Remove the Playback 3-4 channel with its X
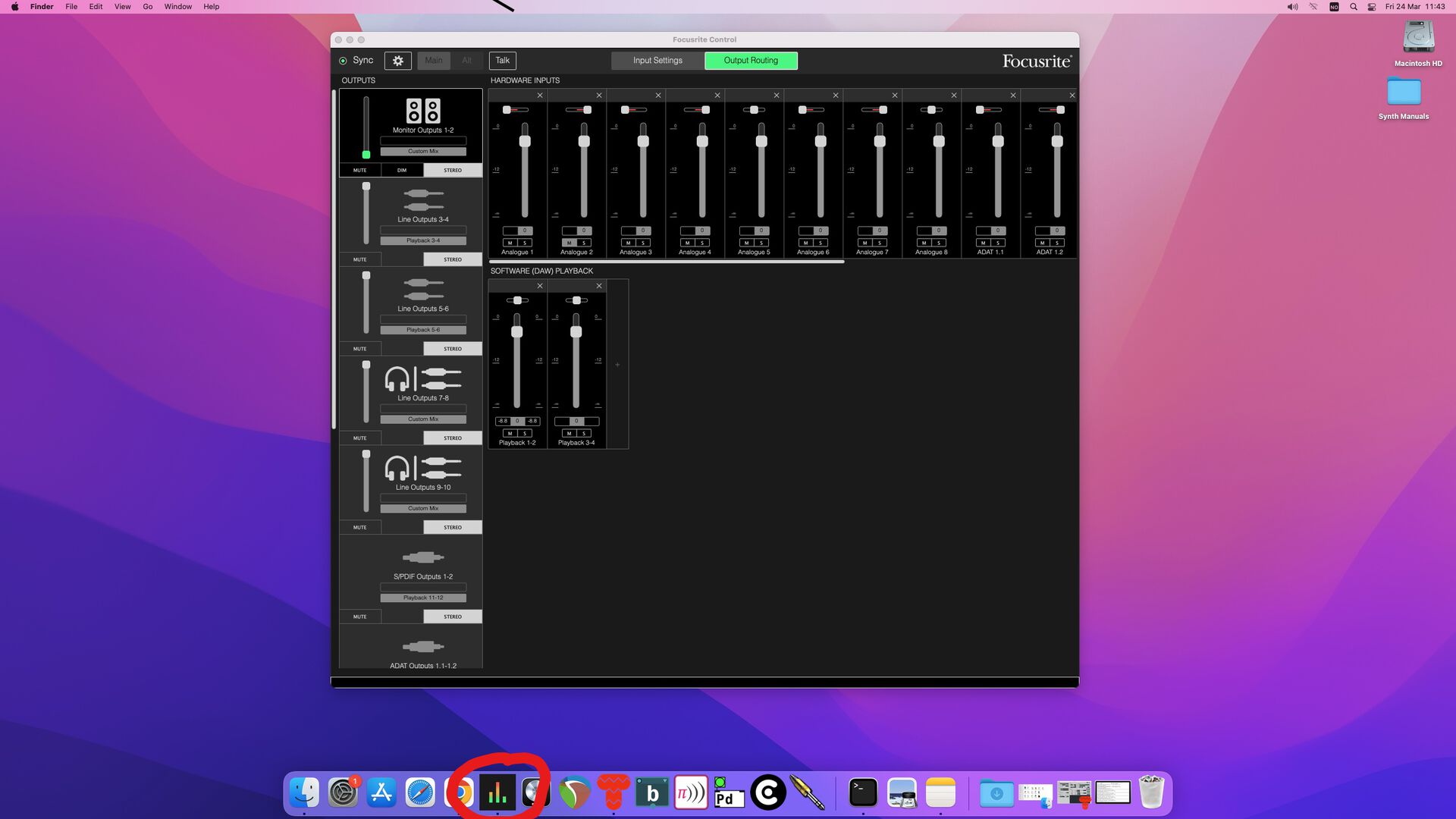1456x819 pixels. [x=599, y=286]
